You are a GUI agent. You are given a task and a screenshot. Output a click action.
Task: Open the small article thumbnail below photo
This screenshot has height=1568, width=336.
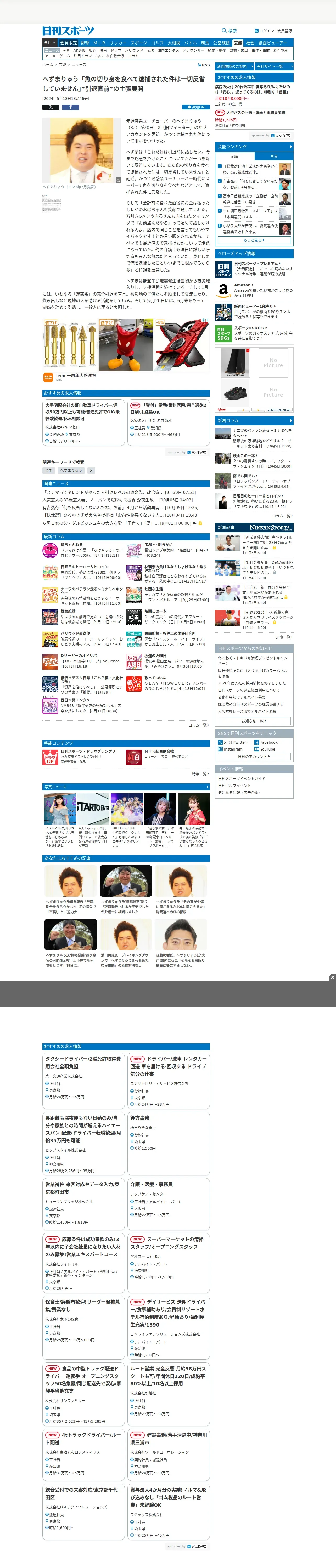[x=51, y=204]
